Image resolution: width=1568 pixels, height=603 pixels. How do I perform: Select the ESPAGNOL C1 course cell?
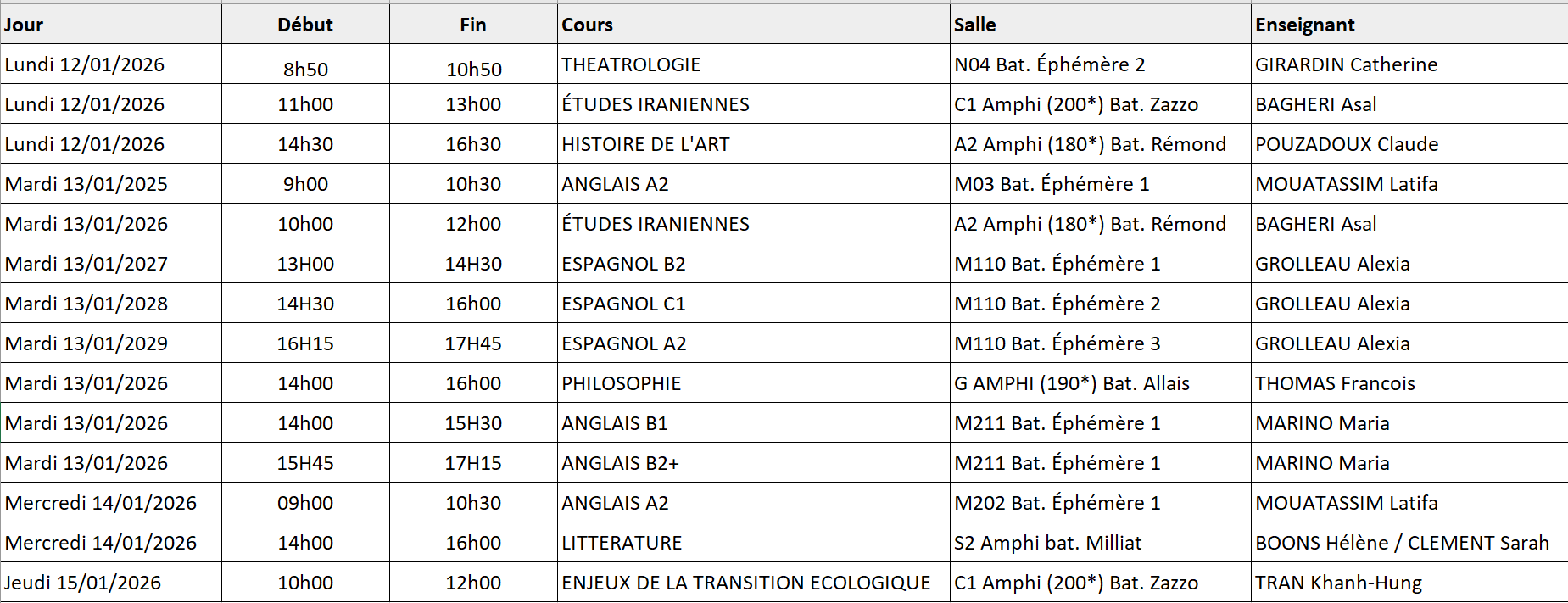point(623,304)
